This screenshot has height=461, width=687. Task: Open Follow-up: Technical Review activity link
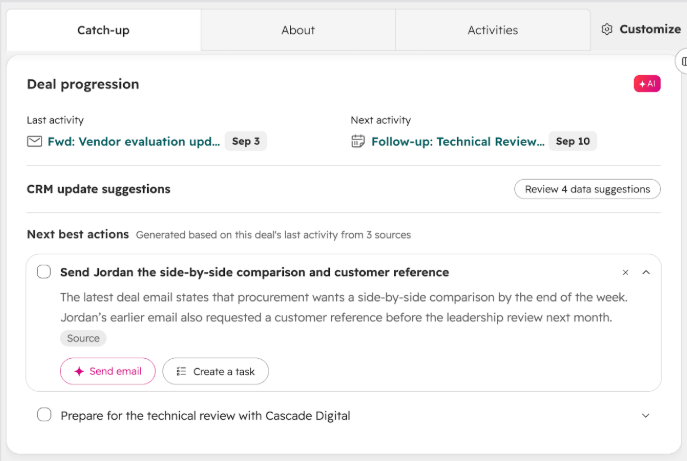(458, 142)
